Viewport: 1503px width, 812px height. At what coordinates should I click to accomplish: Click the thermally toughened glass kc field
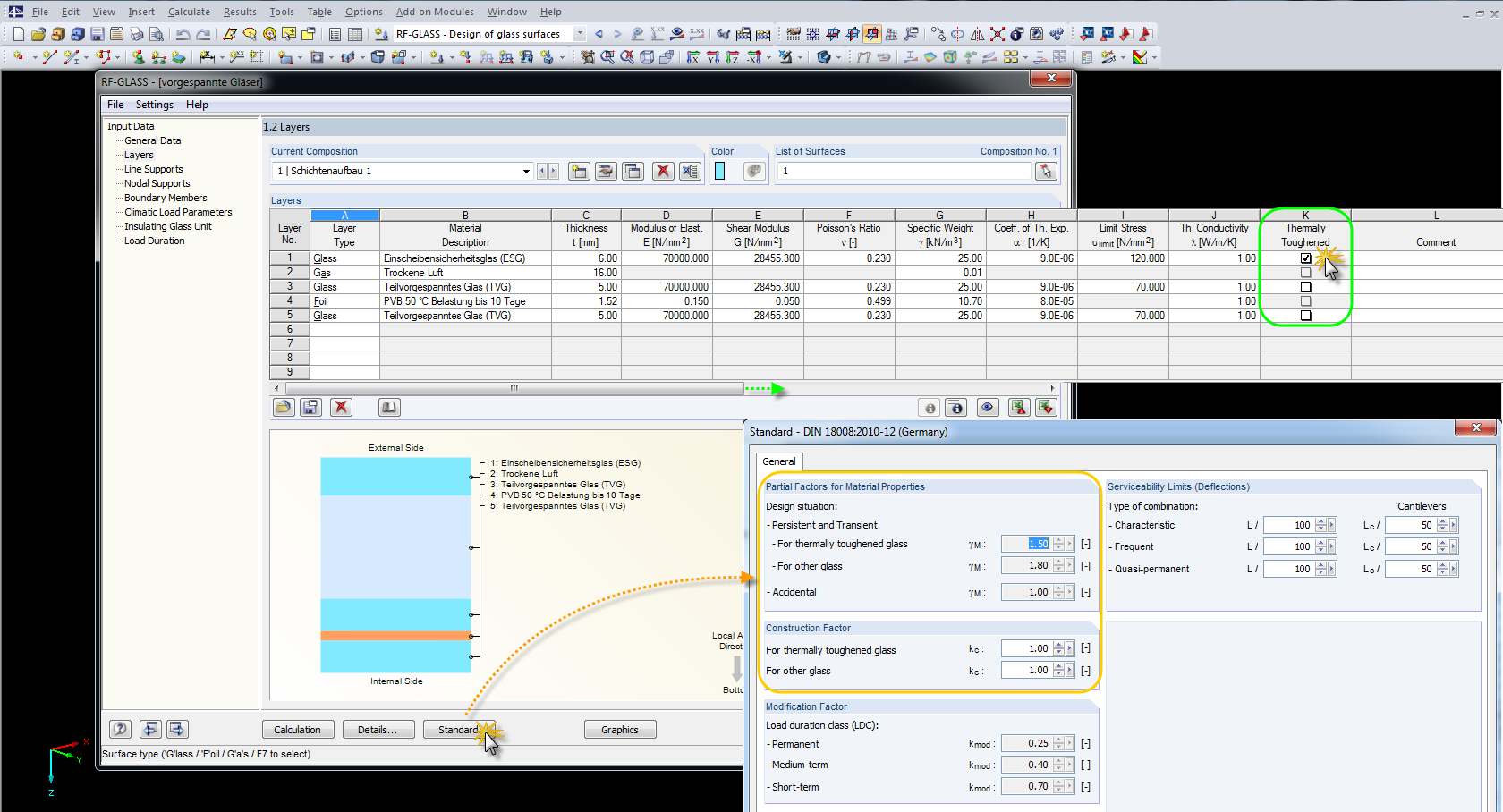pyautogui.click(x=1026, y=648)
